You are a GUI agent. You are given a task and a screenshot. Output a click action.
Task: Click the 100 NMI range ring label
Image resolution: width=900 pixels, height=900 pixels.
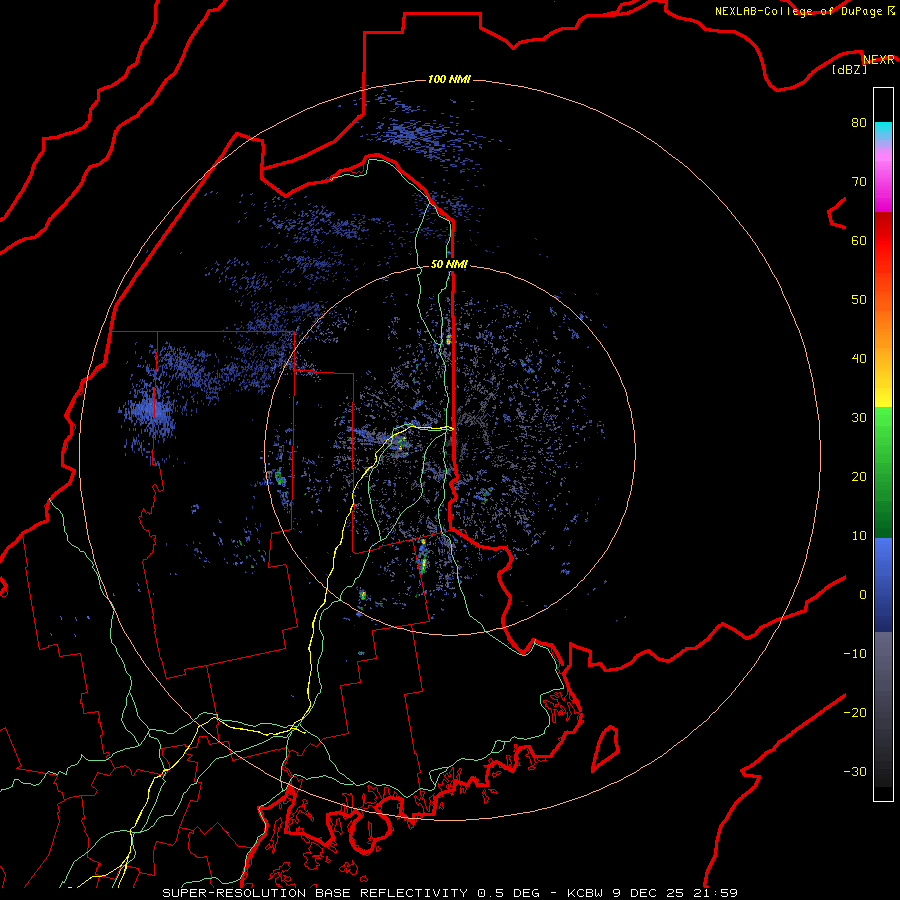click(x=449, y=79)
